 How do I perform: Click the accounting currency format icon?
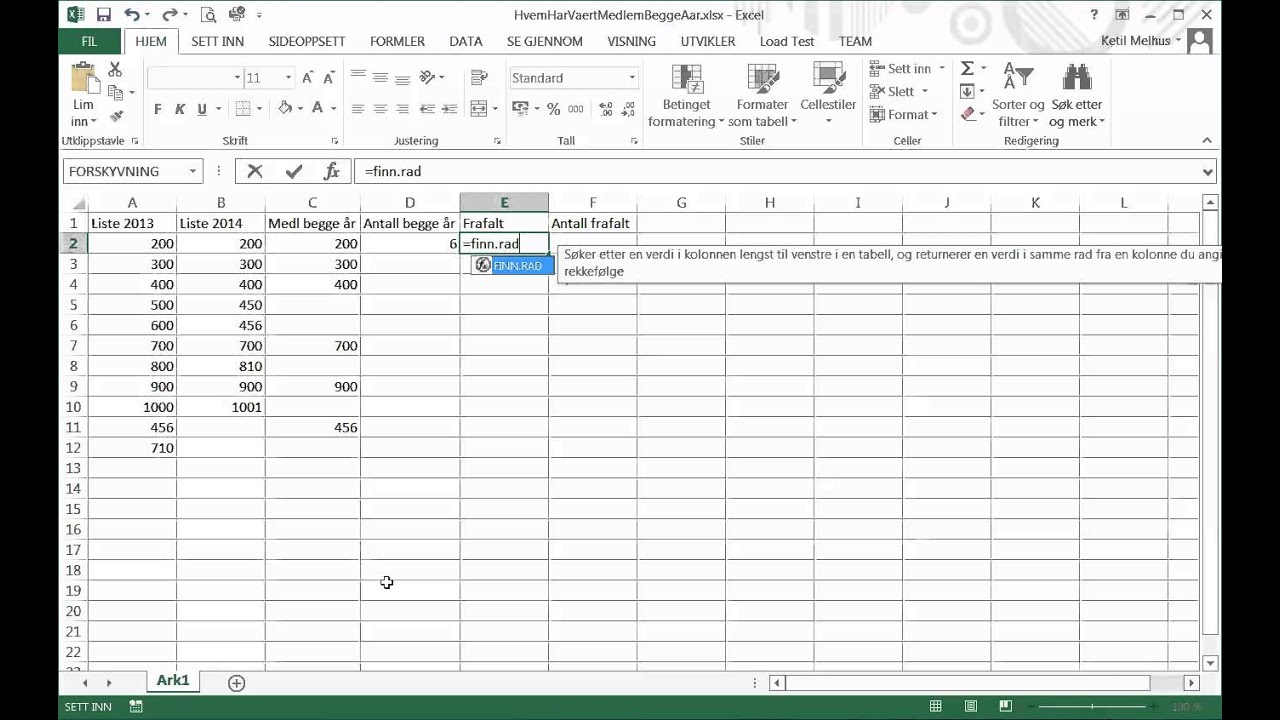520,109
